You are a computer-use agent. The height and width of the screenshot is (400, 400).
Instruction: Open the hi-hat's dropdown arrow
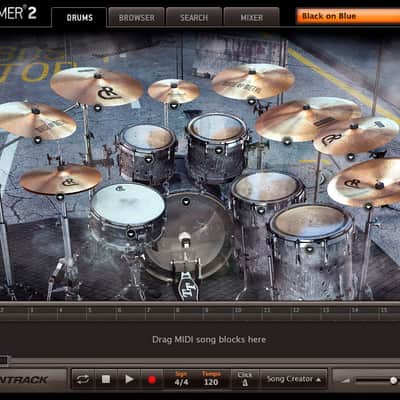click(60, 197)
